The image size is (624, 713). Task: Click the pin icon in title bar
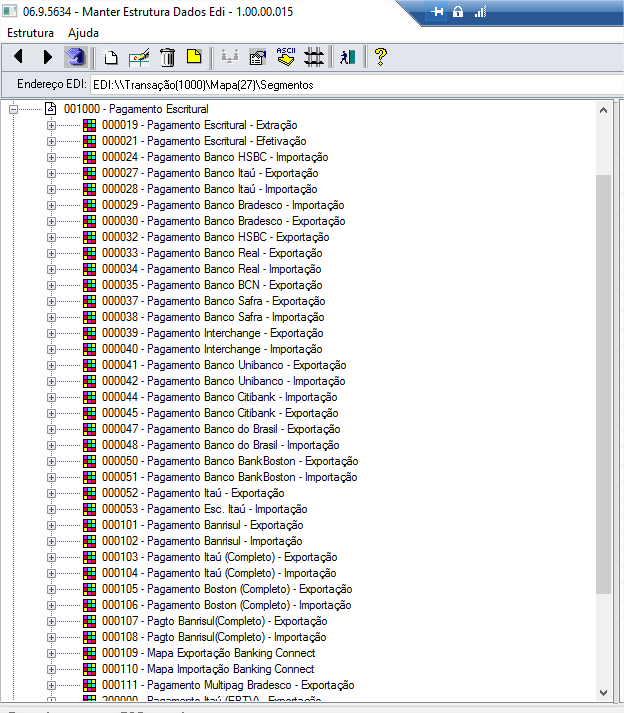[x=437, y=11]
